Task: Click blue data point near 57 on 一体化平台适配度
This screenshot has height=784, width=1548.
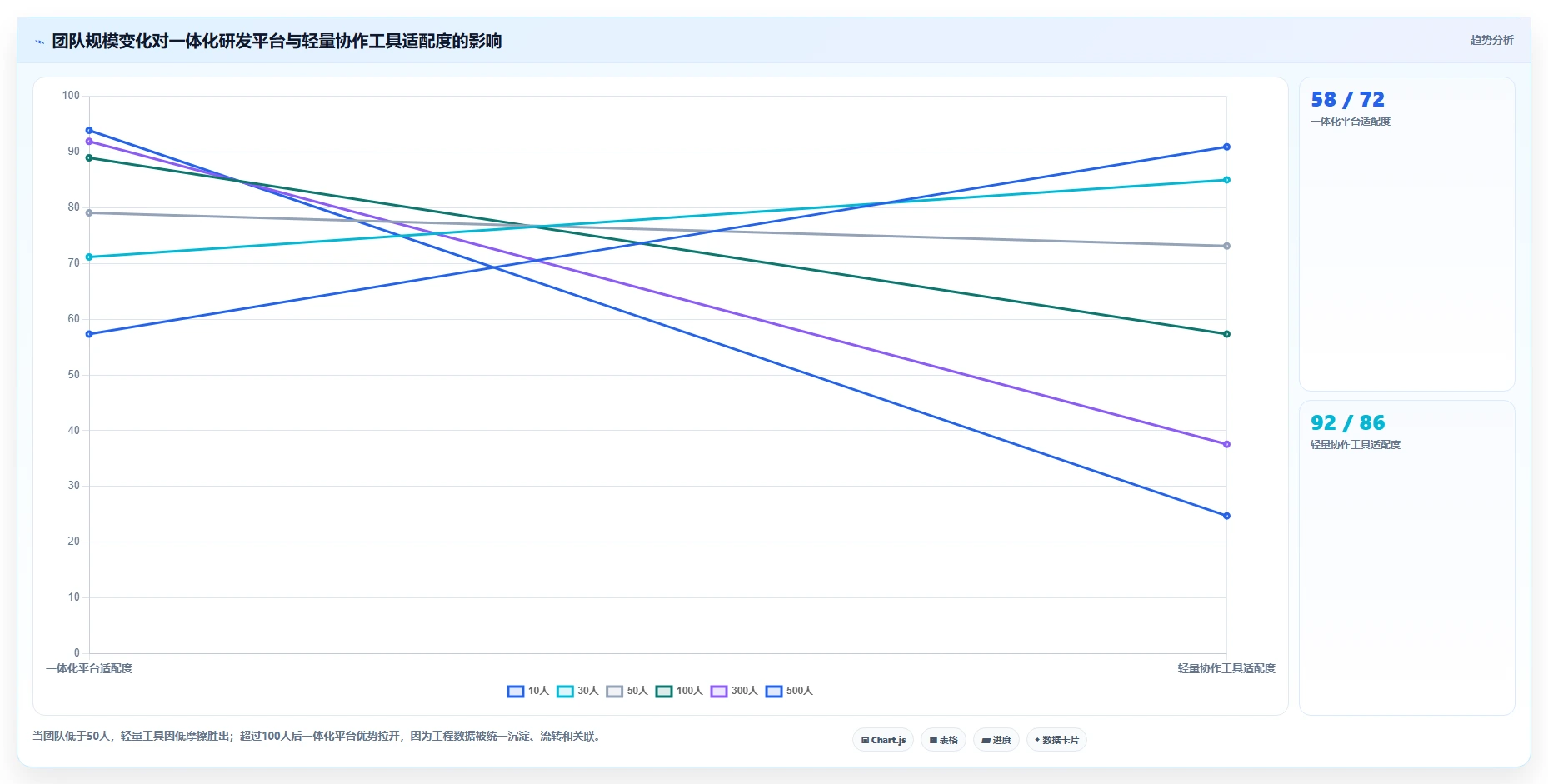Action: pos(89,334)
